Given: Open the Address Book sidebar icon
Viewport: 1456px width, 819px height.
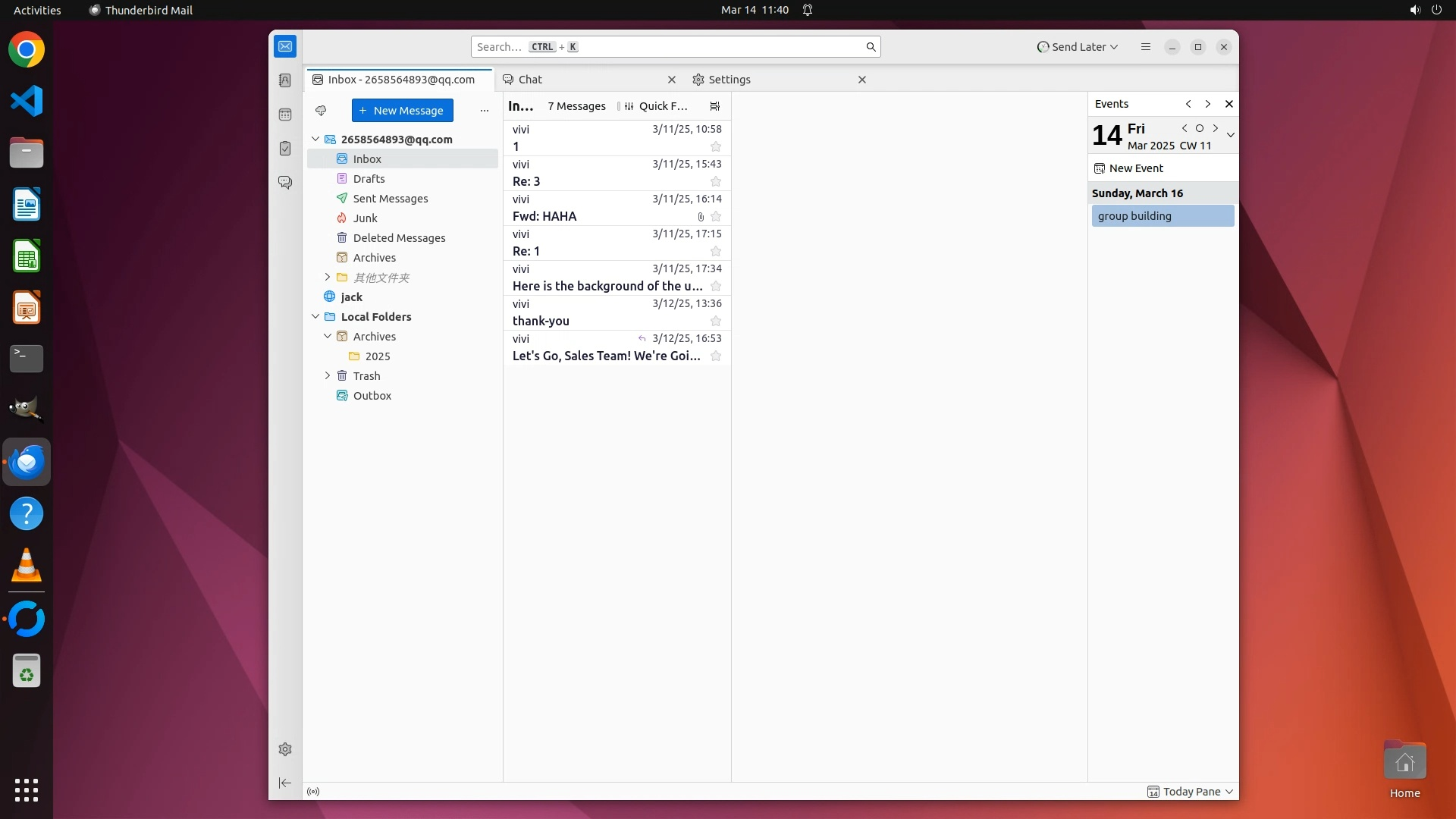Looking at the screenshot, I should pos(285,80).
